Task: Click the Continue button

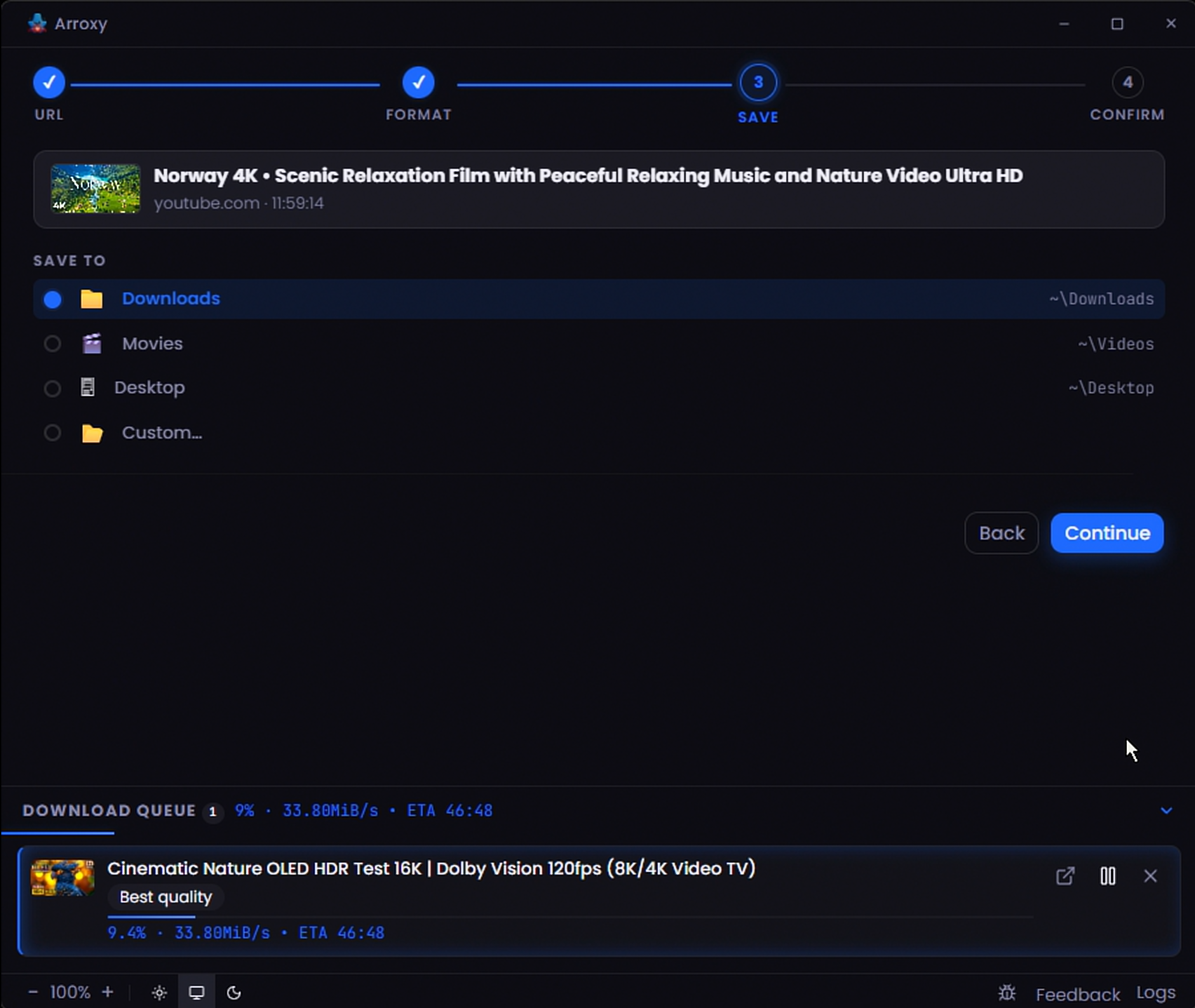Action: click(1107, 533)
